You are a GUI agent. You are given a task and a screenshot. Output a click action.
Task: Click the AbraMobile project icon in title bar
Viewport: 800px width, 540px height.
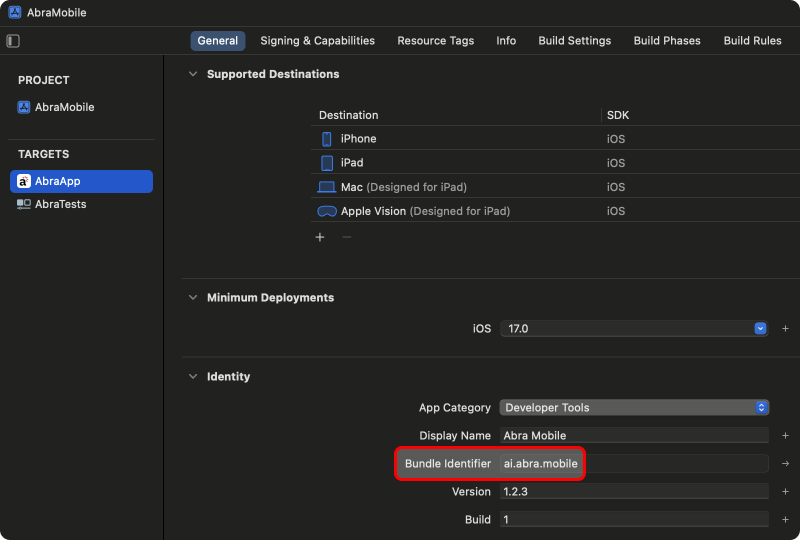(x=15, y=12)
